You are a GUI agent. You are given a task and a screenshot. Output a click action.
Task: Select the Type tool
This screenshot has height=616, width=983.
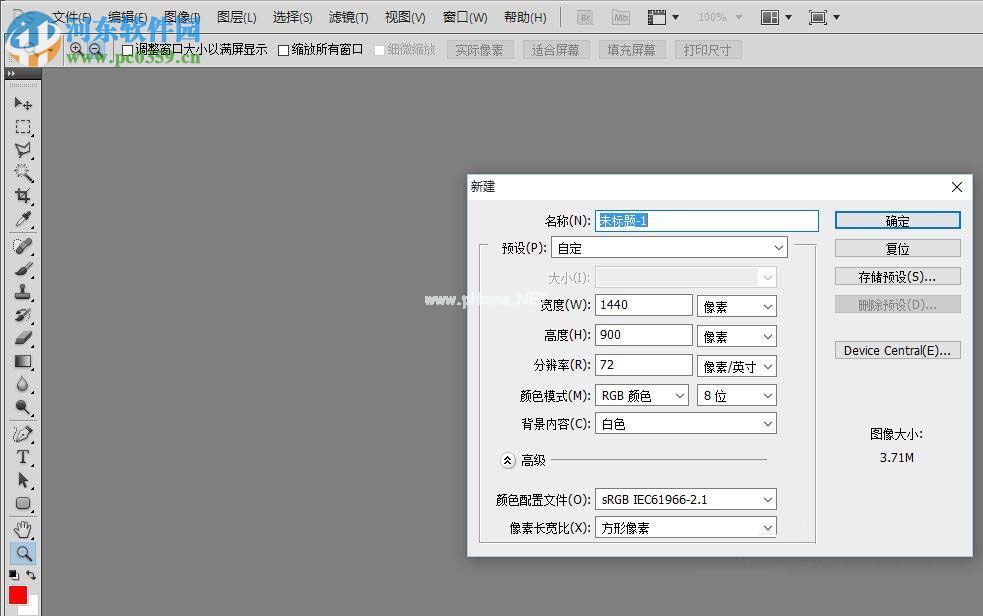pyautogui.click(x=23, y=455)
